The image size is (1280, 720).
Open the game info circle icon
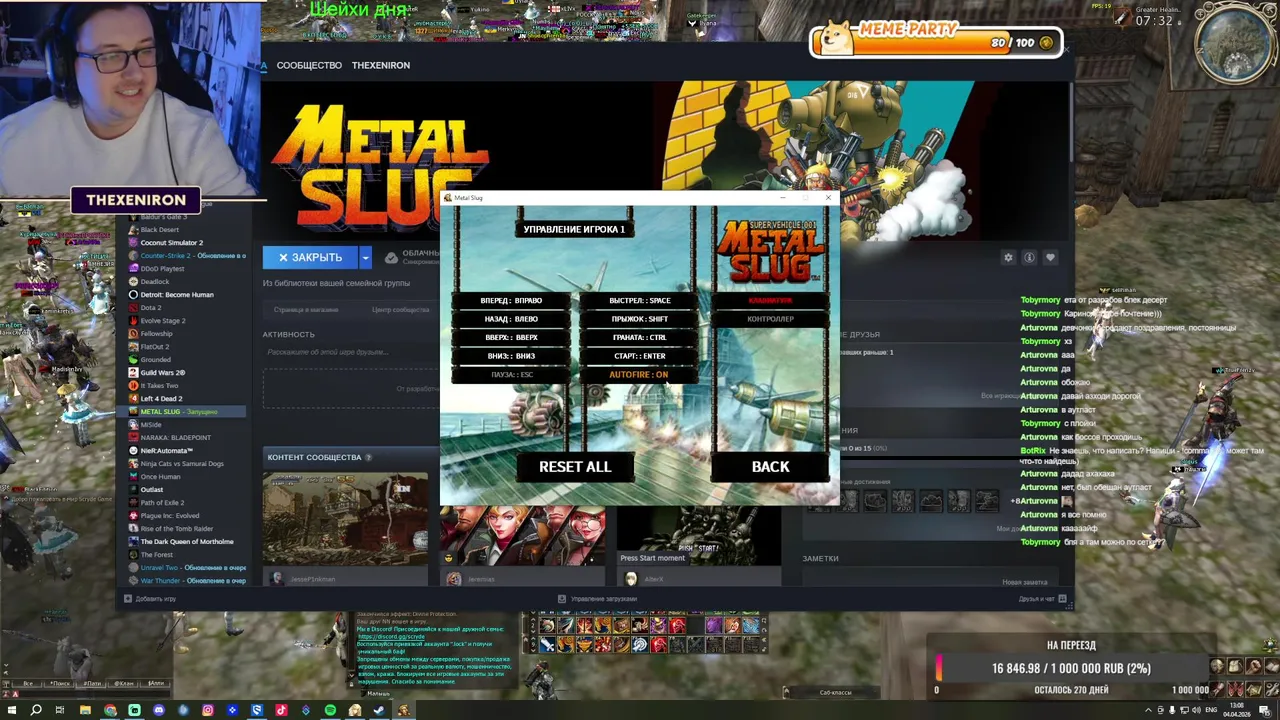point(1029,258)
